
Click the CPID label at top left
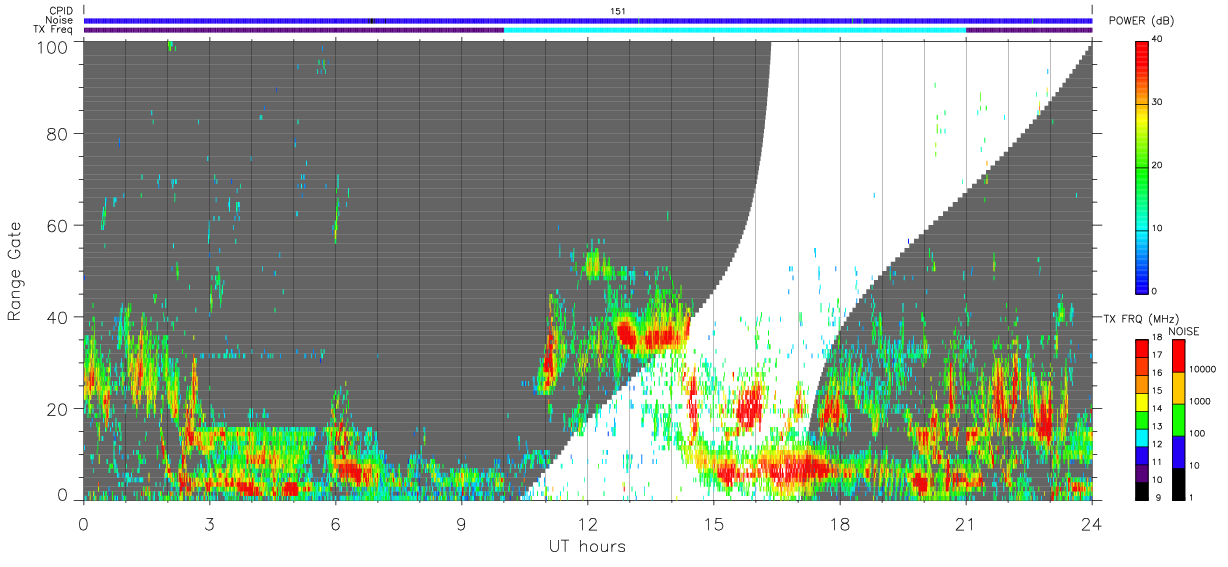62,11
